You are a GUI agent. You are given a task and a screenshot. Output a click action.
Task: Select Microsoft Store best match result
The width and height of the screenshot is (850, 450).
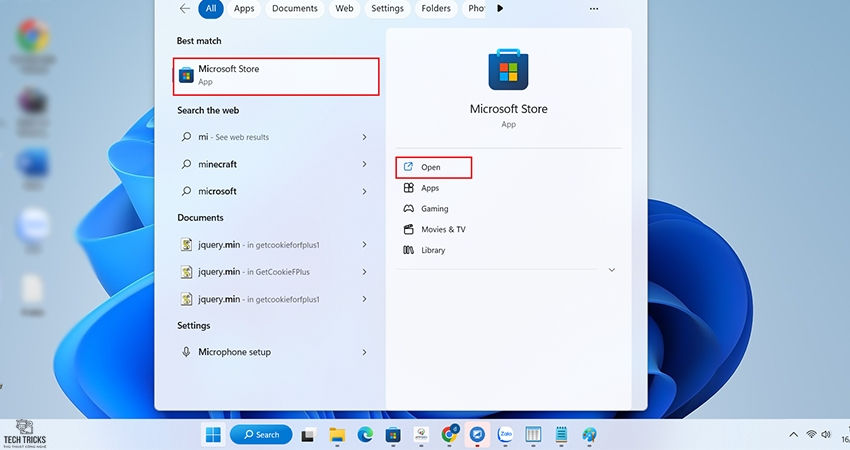pyautogui.click(x=276, y=76)
